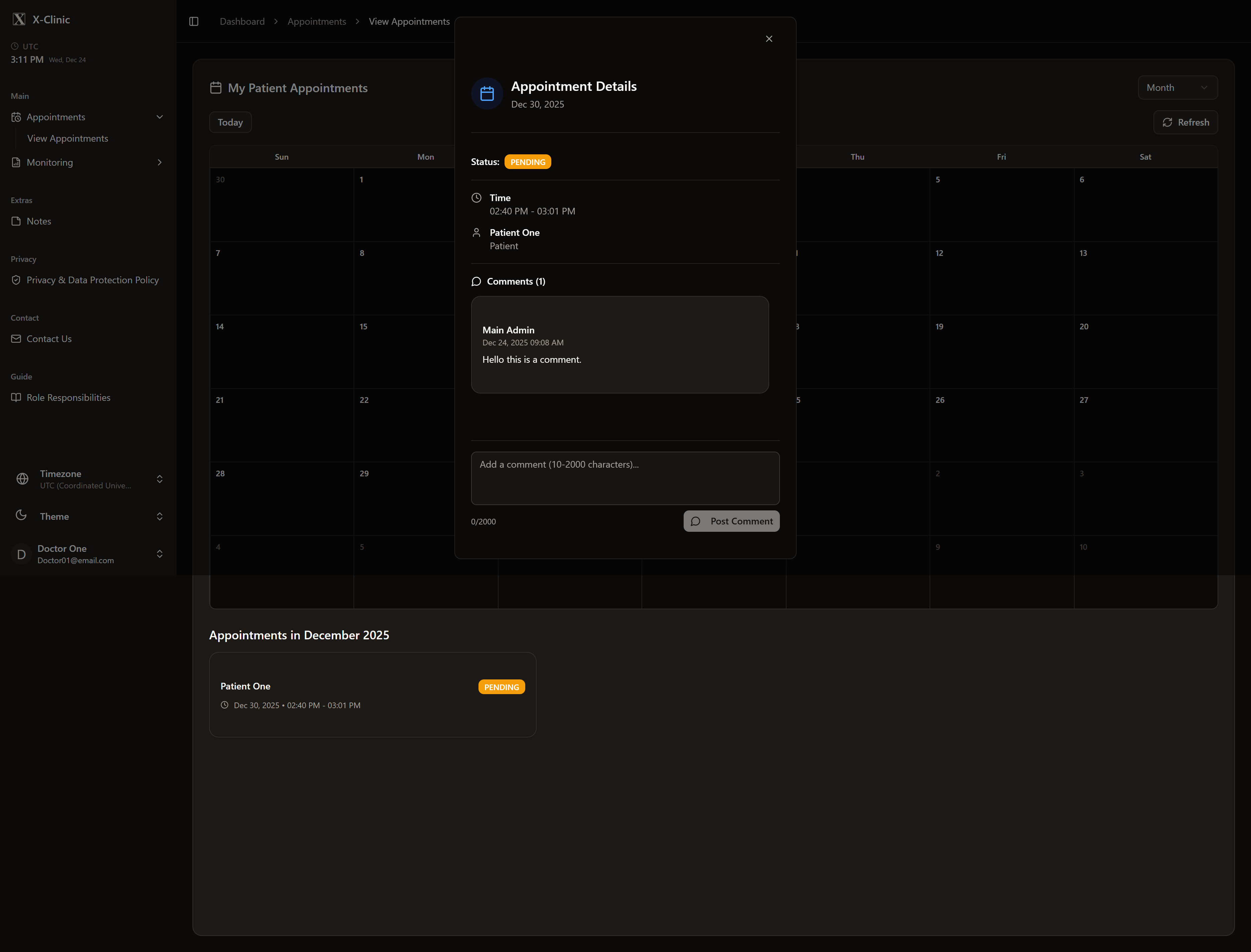This screenshot has width=1251, height=952.
Task: Click the View Appointments breadcrumb
Action: point(409,21)
